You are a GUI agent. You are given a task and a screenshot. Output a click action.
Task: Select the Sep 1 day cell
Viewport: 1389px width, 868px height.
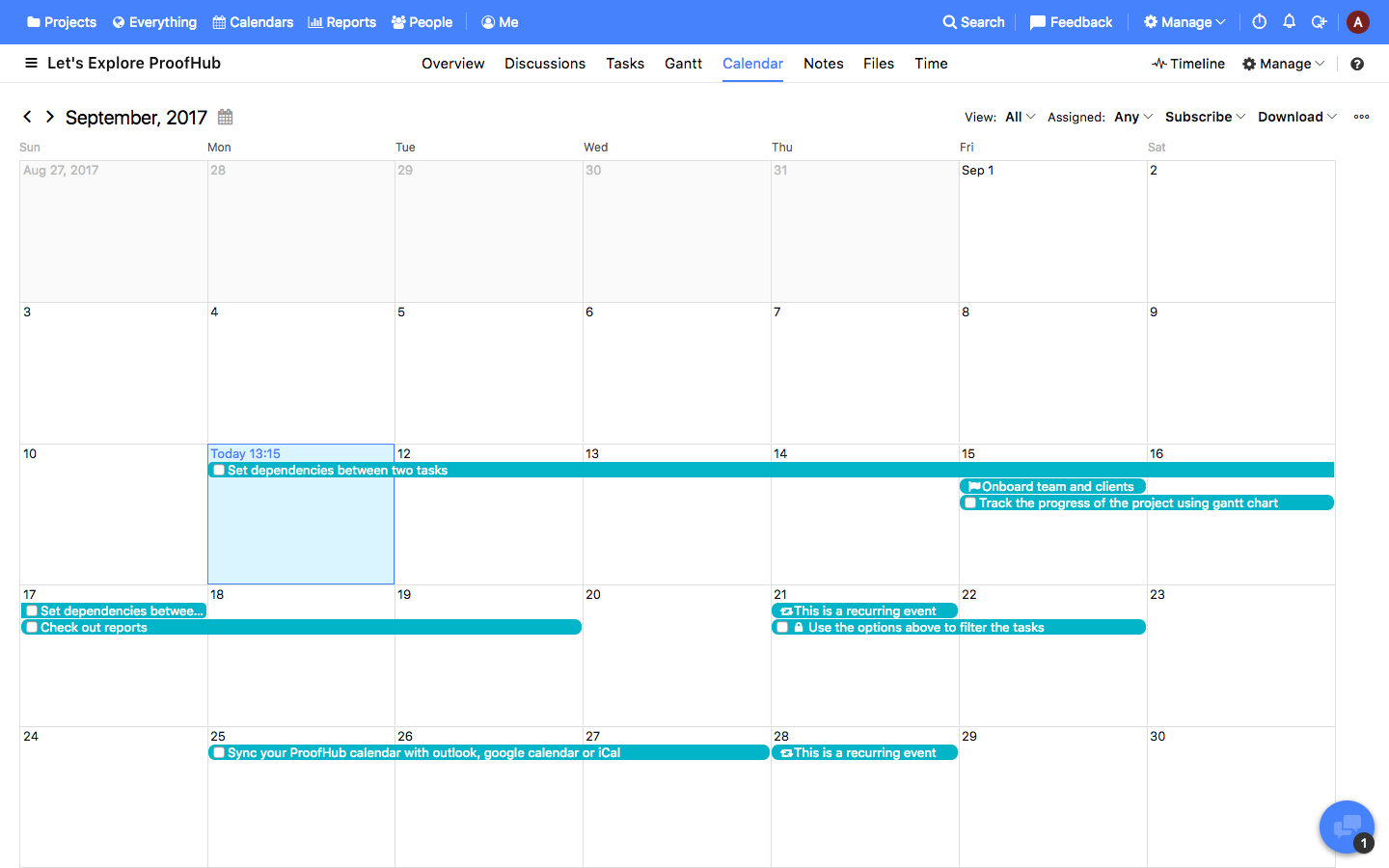point(1052,231)
